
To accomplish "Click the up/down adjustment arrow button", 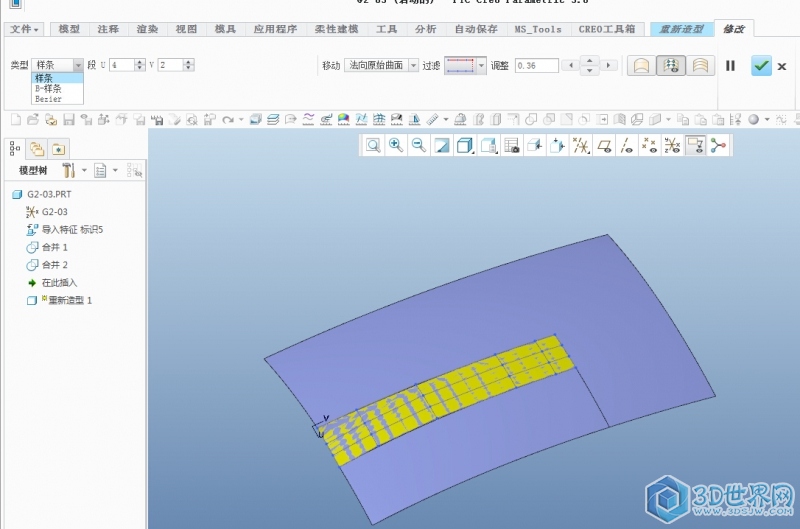I will point(590,65).
